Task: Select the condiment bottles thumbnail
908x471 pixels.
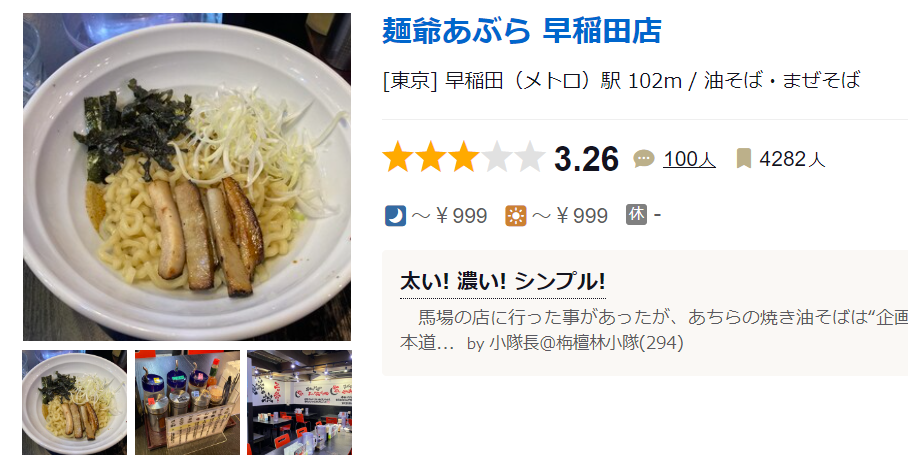Action: tap(187, 402)
